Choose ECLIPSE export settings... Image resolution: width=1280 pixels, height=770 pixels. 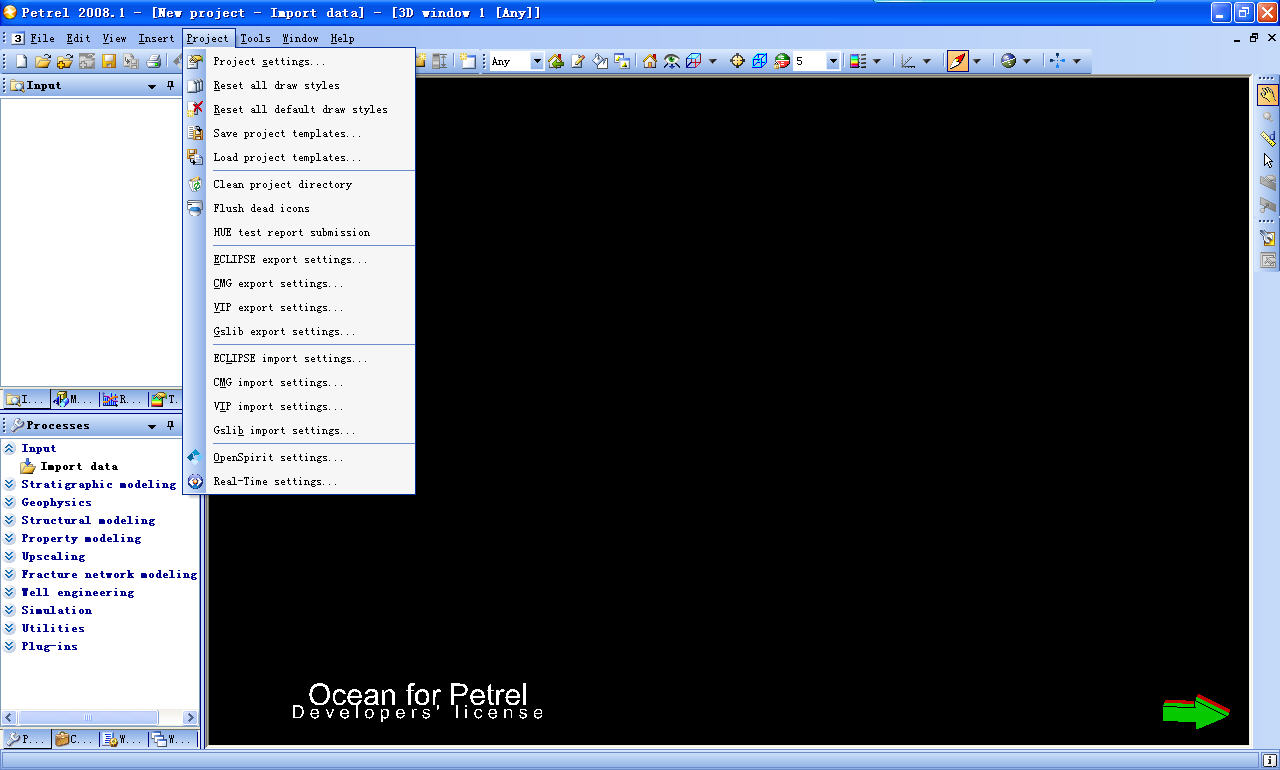[x=299, y=259]
